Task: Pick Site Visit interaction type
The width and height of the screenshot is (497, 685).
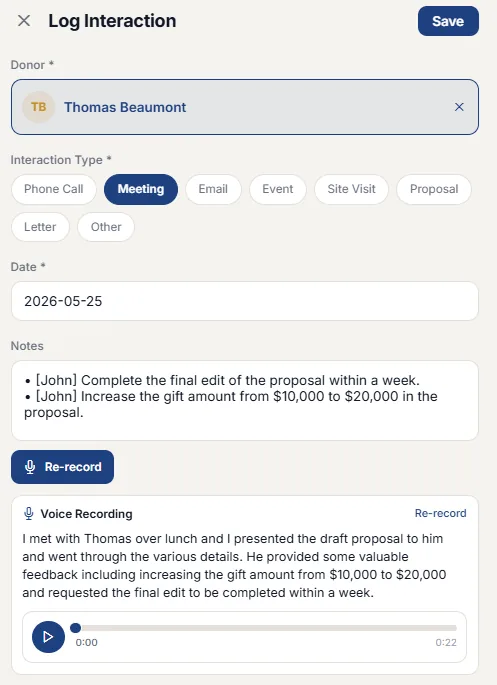Action: [351, 189]
